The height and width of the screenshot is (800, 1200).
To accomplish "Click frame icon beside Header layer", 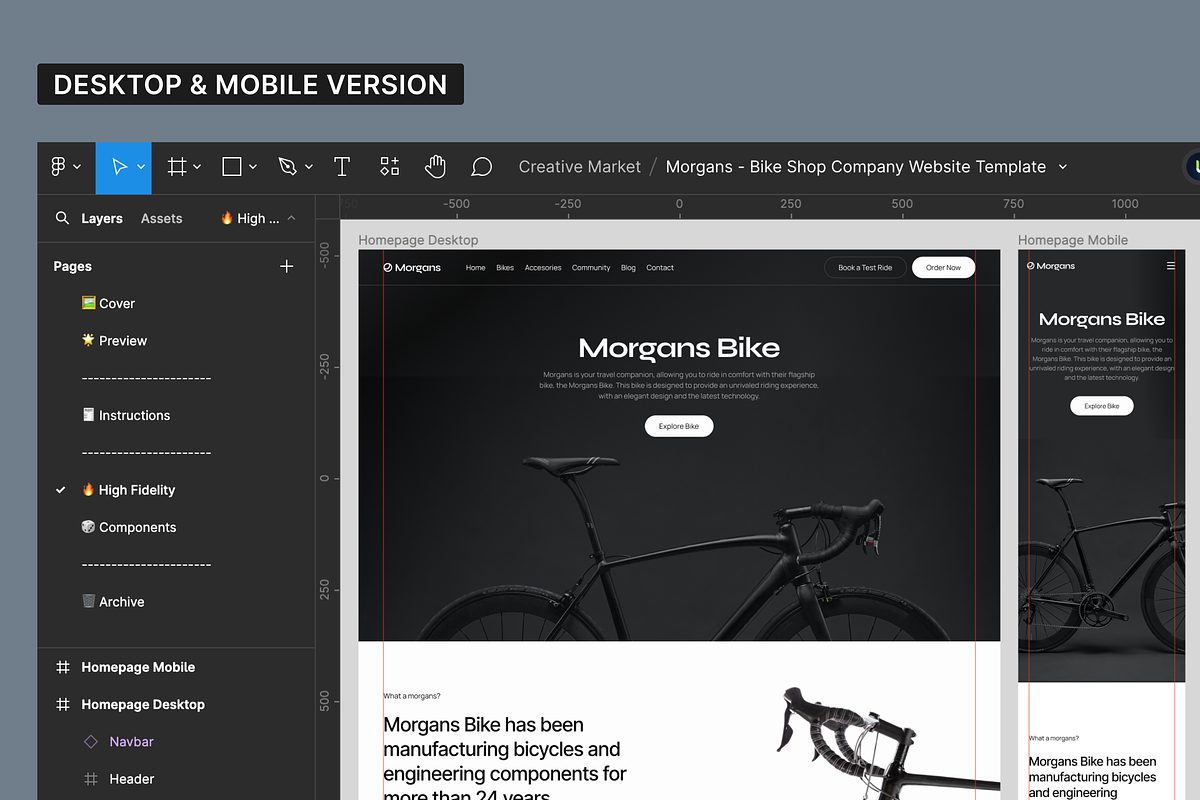I will tap(91, 778).
